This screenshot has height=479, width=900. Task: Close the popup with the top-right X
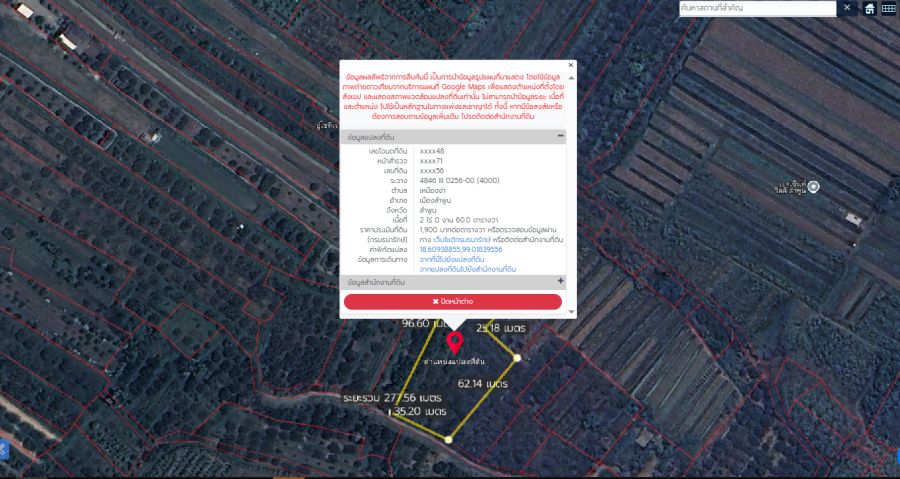571,65
